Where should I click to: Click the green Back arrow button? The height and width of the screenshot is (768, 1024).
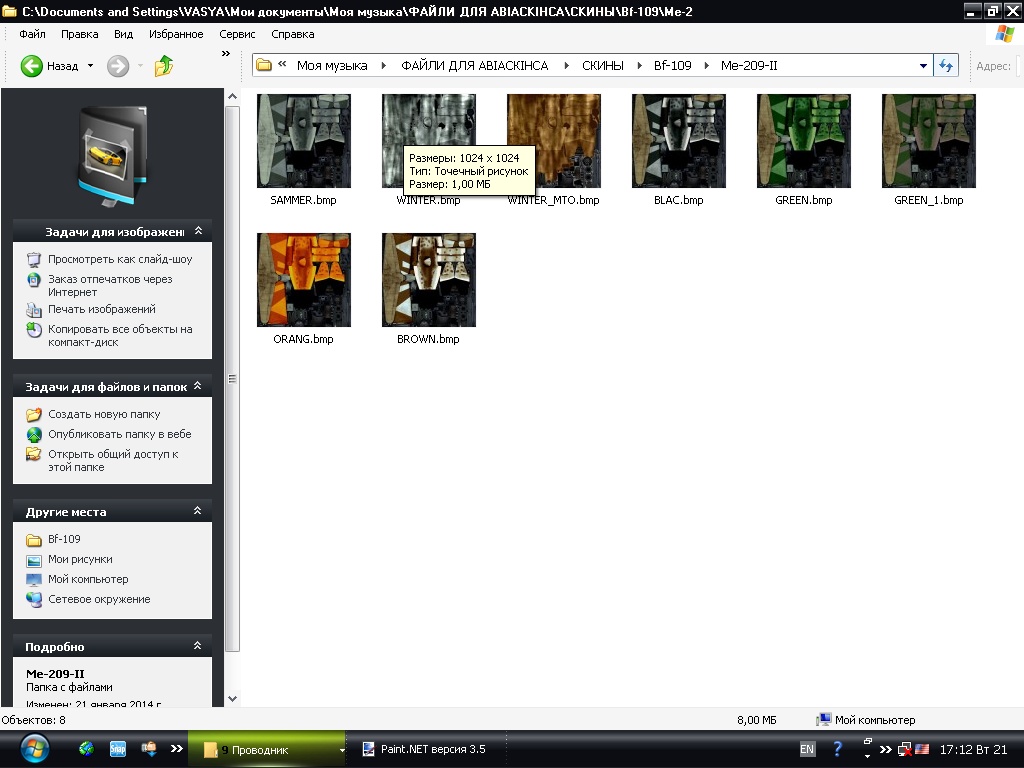(31, 66)
